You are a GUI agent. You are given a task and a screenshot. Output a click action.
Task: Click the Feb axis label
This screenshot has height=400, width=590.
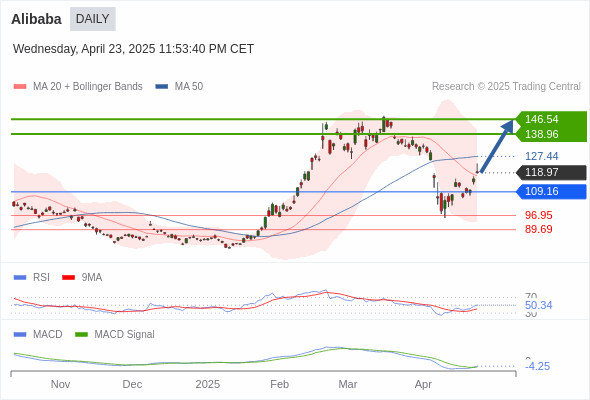tap(280, 384)
